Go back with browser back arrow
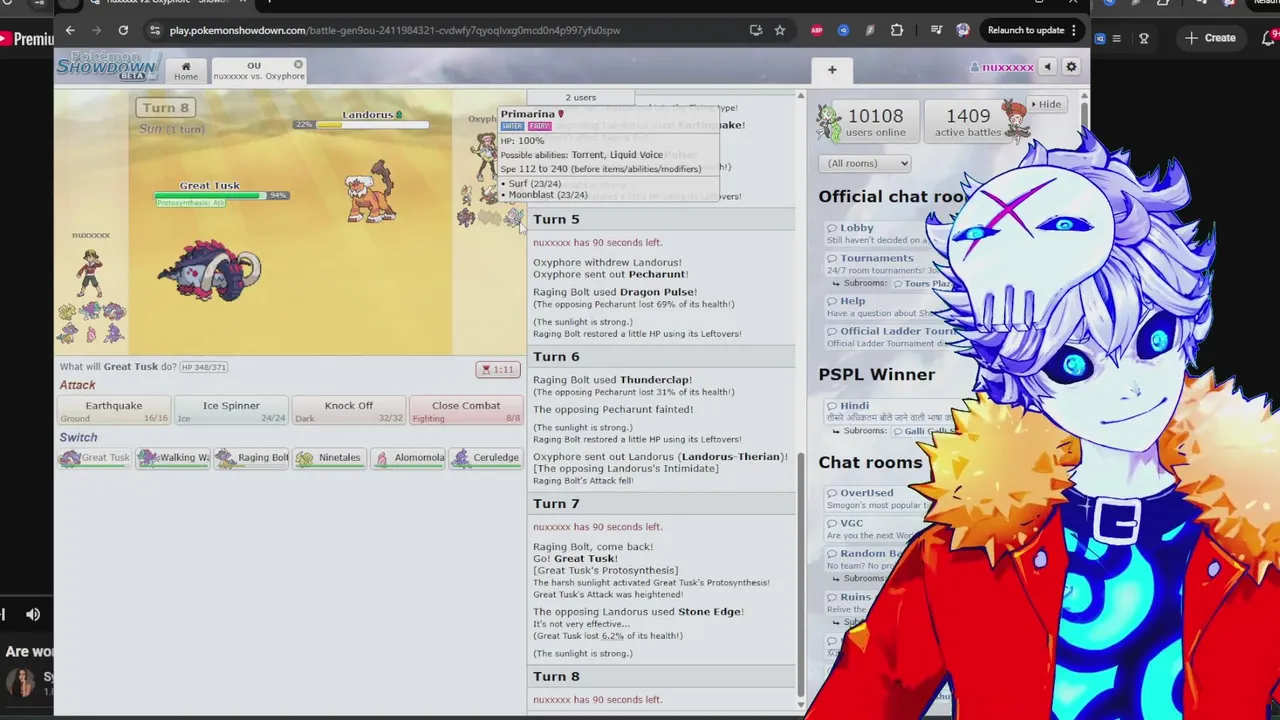Image resolution: width=1280 pixels, height=720 pixels. click(x=70, y=30)
